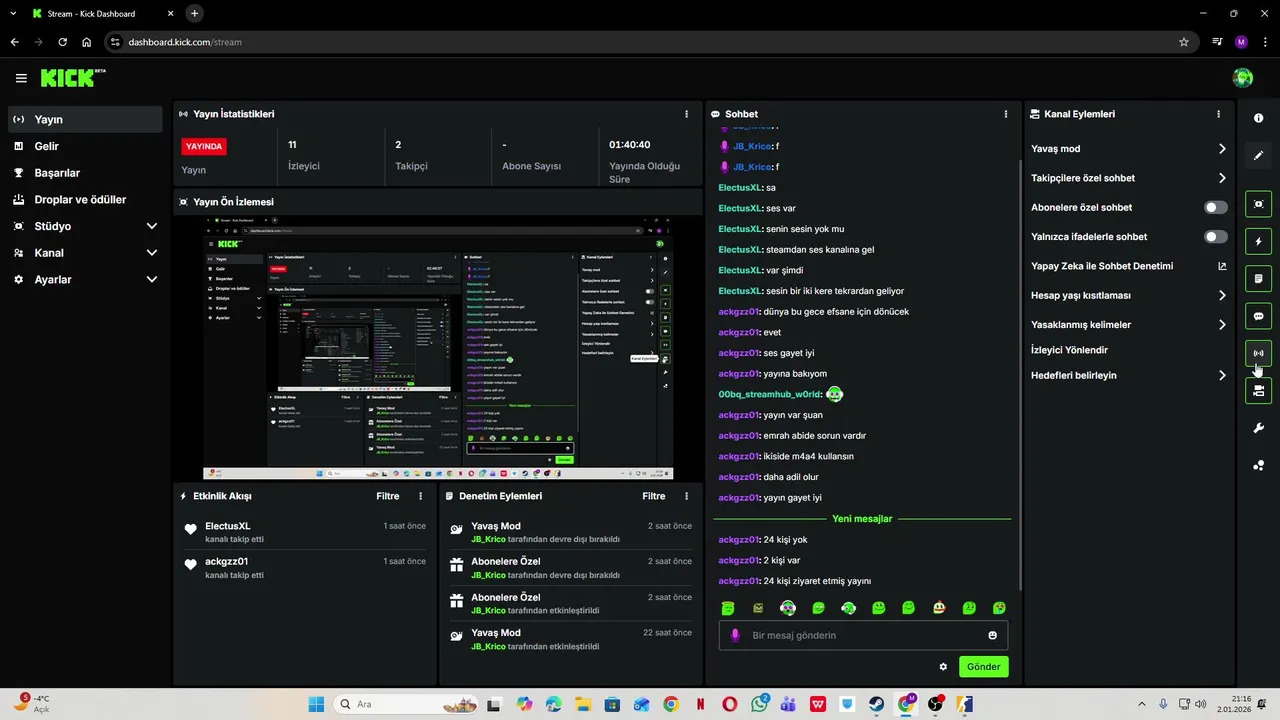The image size is (1280, 720).
Task: Toggle Yalnızca ifadelerle sohbet switch
Action: [x=1216, y=237]
